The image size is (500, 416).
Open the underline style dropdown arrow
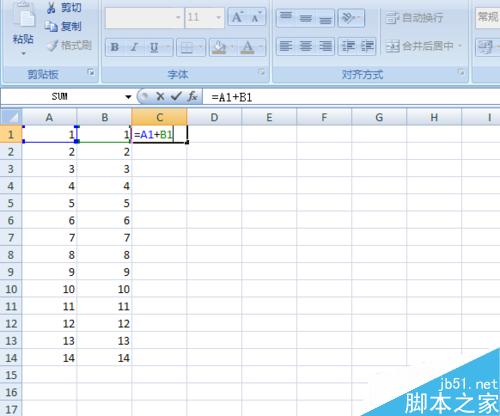coord(168,47)
